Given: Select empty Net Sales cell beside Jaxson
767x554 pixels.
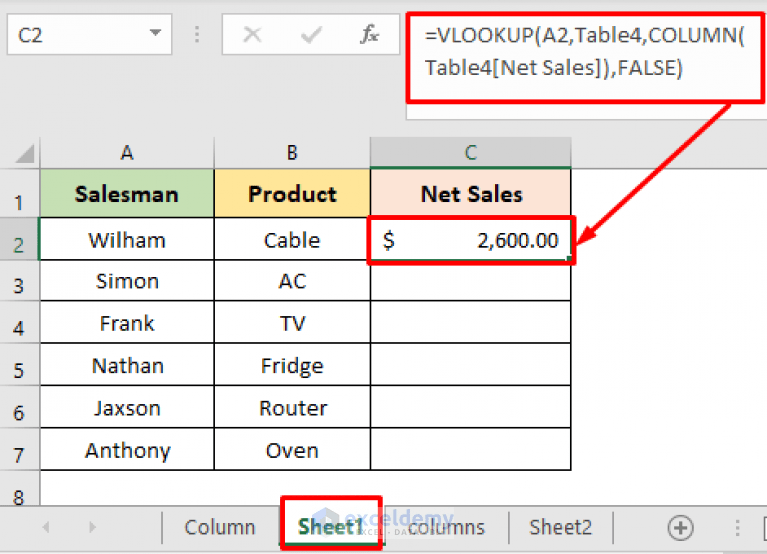Looking at the screenshot, I should [471, 407].
